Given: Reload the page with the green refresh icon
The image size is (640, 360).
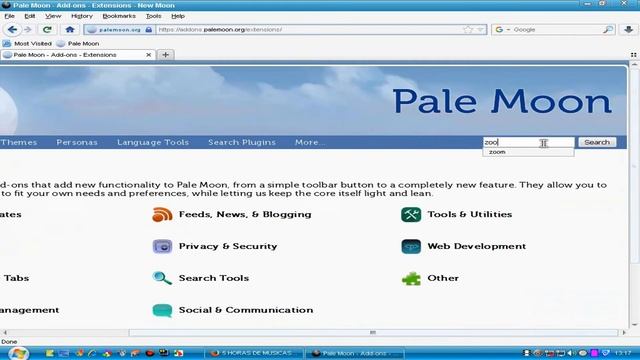Looking at the screenshot, I should coord(47,29).
